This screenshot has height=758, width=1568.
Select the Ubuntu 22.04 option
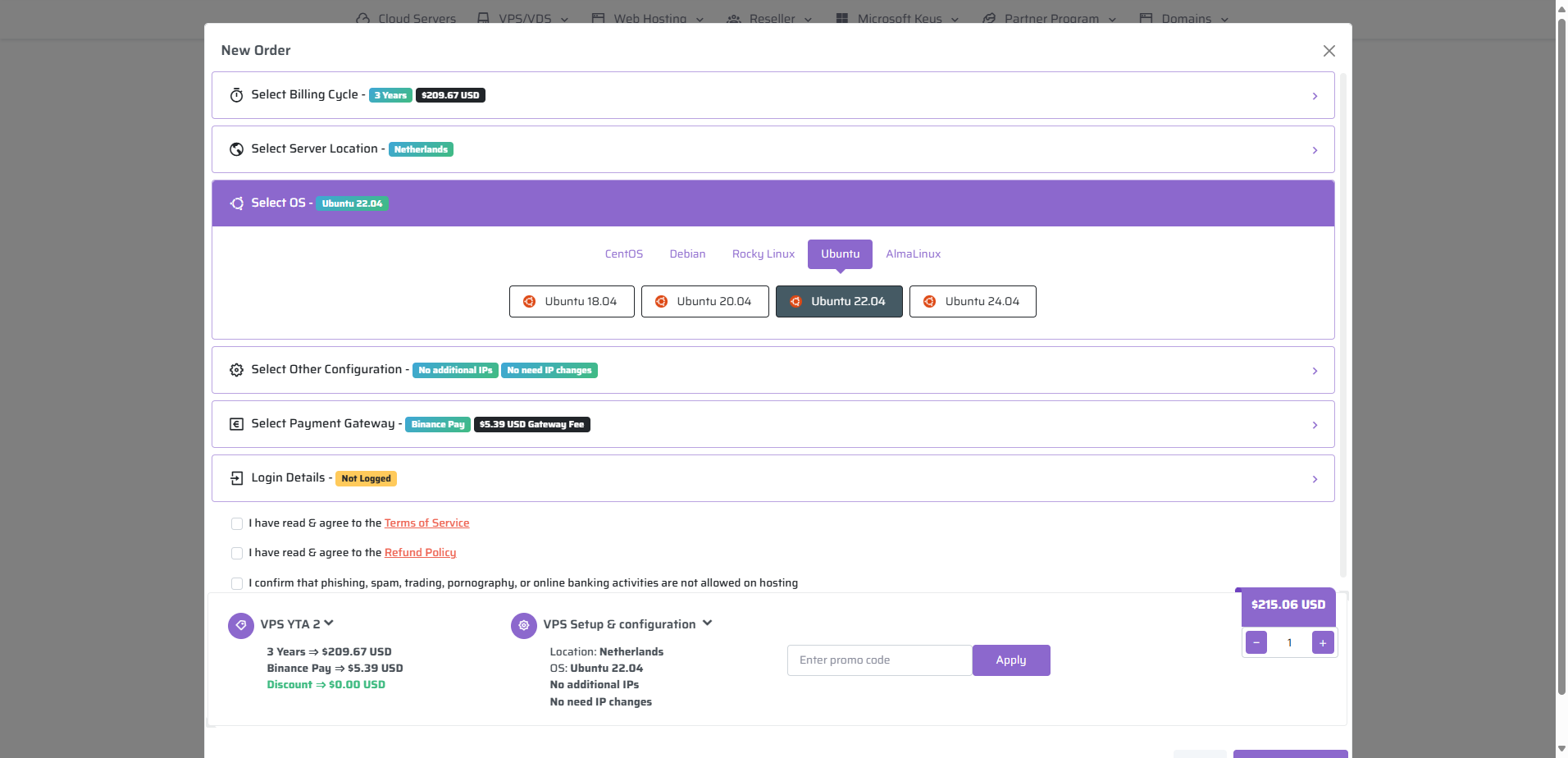(x=839, y=301)
